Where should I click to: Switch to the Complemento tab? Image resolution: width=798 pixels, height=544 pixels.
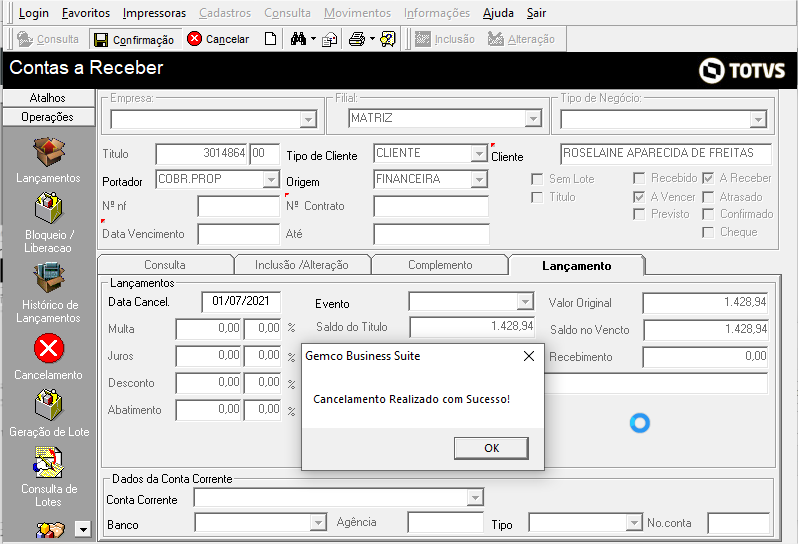(440, 265)
